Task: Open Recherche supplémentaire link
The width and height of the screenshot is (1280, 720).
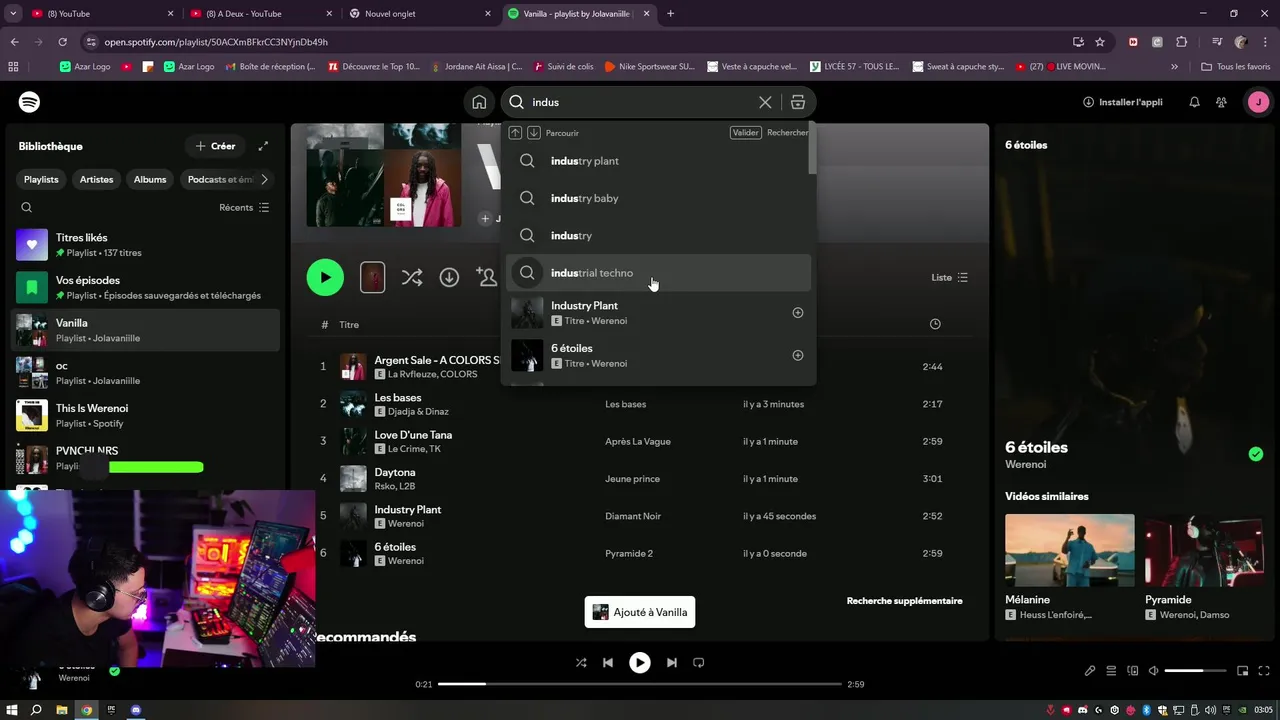Action: point(904,601)
